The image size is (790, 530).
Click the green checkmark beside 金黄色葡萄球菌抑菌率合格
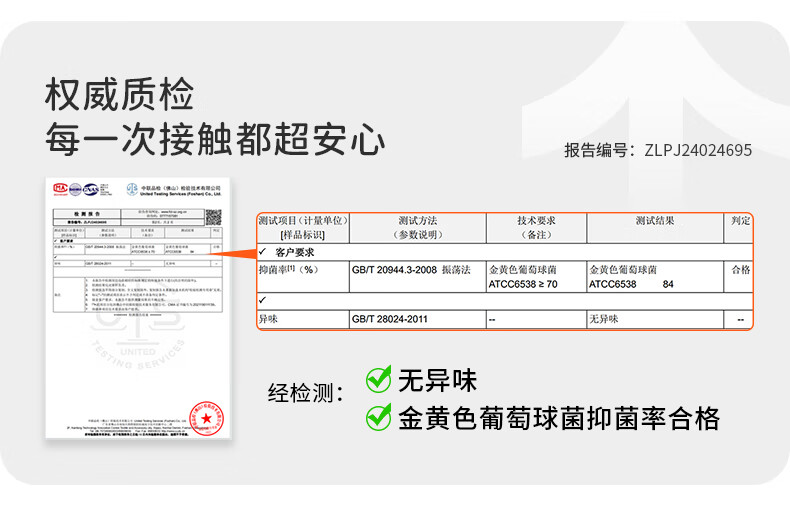[x=378, y=417]
